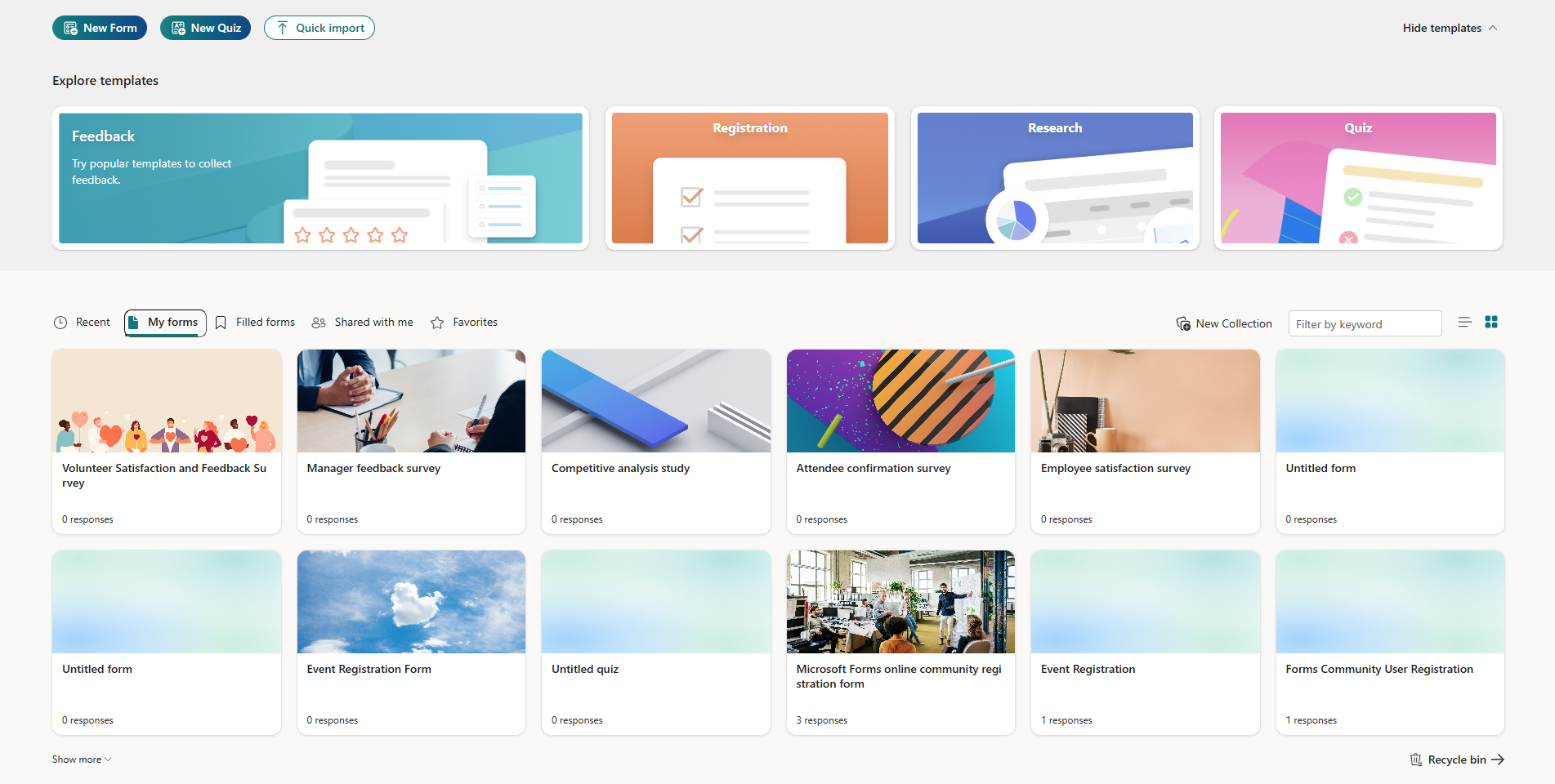Collapse templates with Hide templates chevron
This screenshot has height=784, width=1555.
coord(1493,28)
